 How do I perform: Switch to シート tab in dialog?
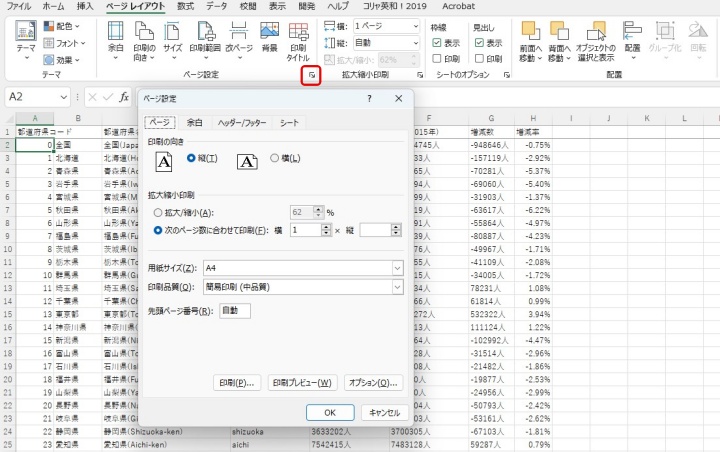point(289,123)
